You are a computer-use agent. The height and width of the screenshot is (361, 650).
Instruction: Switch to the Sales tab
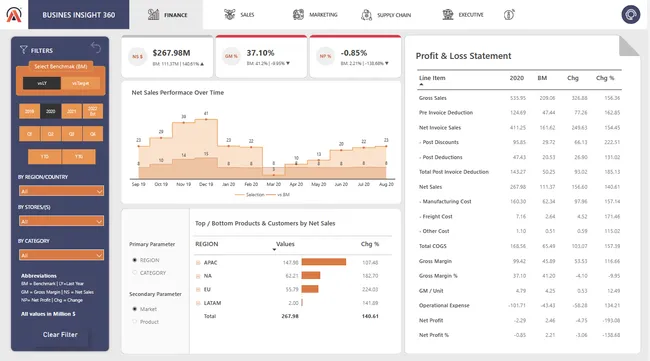tap(239, 15)
